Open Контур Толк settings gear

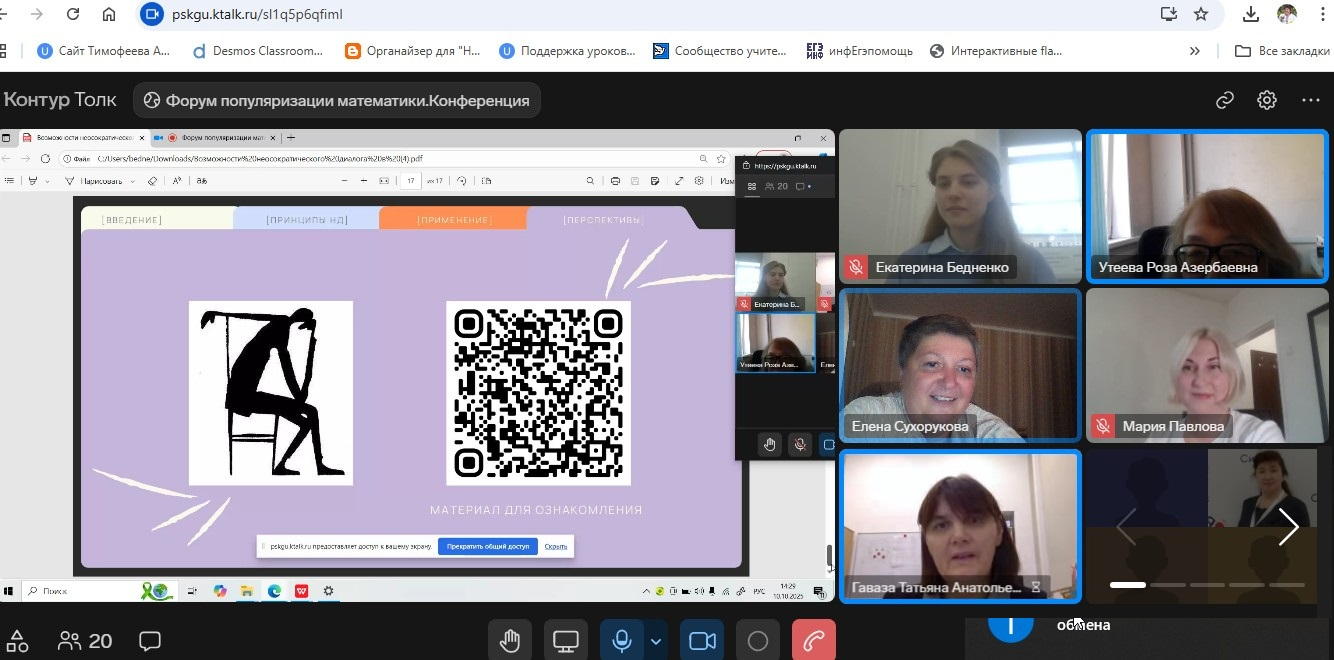click(1267, 100)
